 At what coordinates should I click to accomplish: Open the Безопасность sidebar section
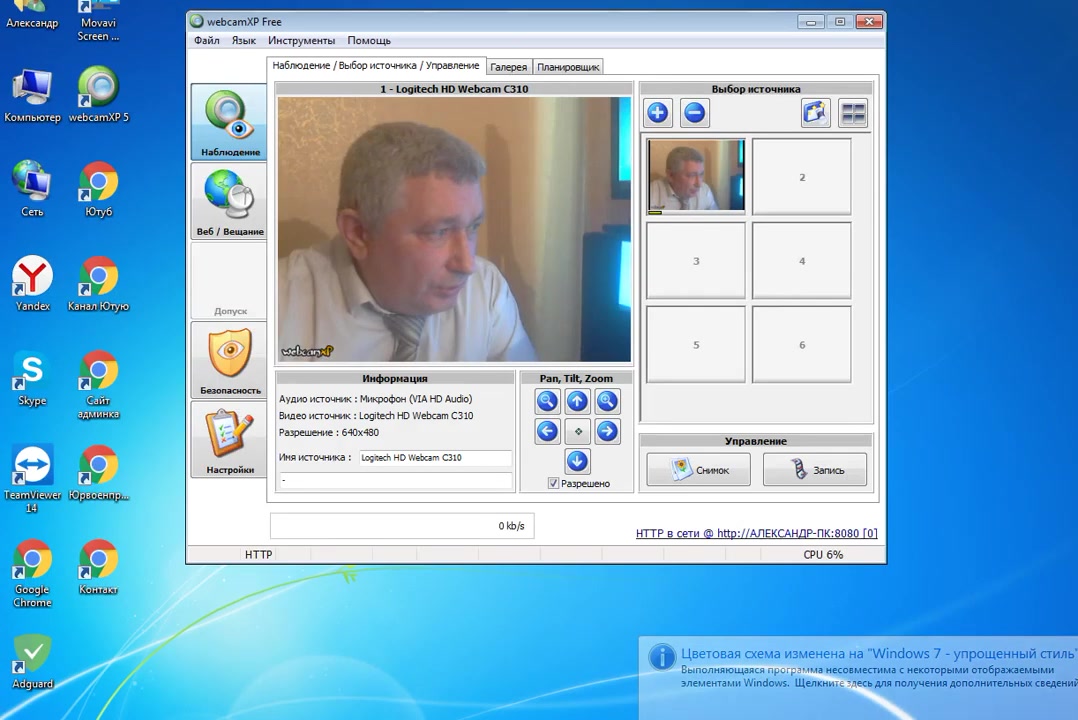coord(229,360)
